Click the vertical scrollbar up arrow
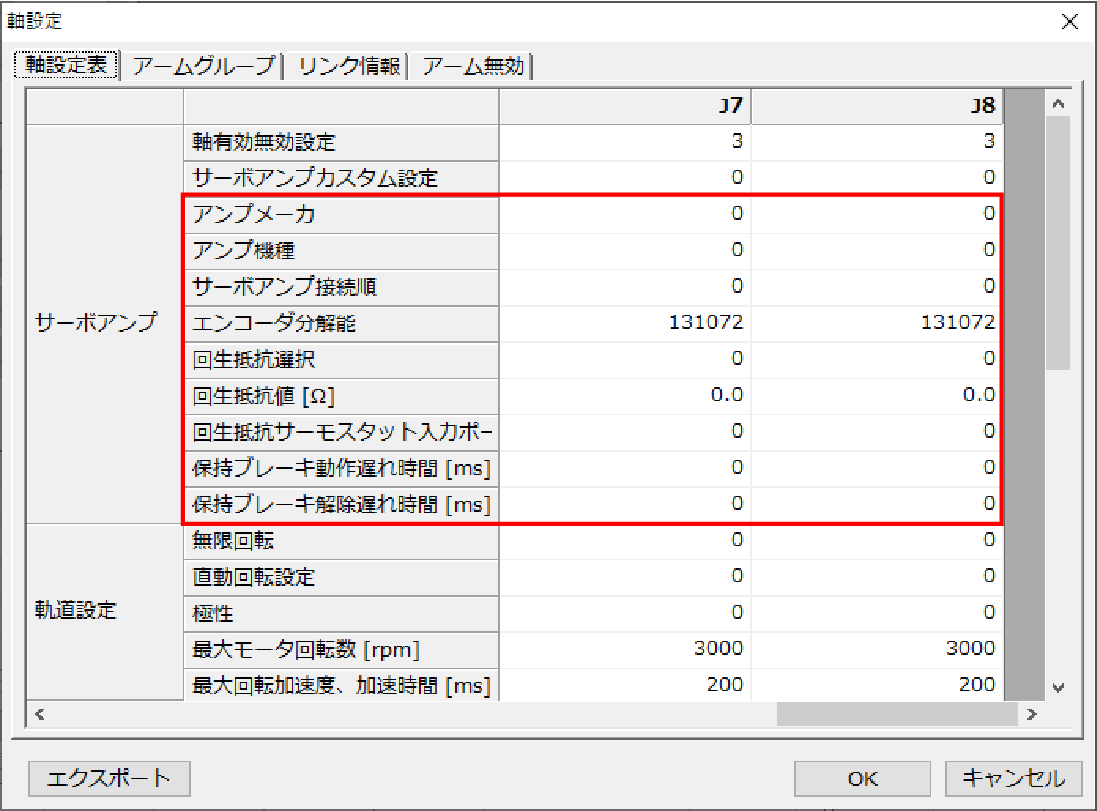 click(1059, 105)
